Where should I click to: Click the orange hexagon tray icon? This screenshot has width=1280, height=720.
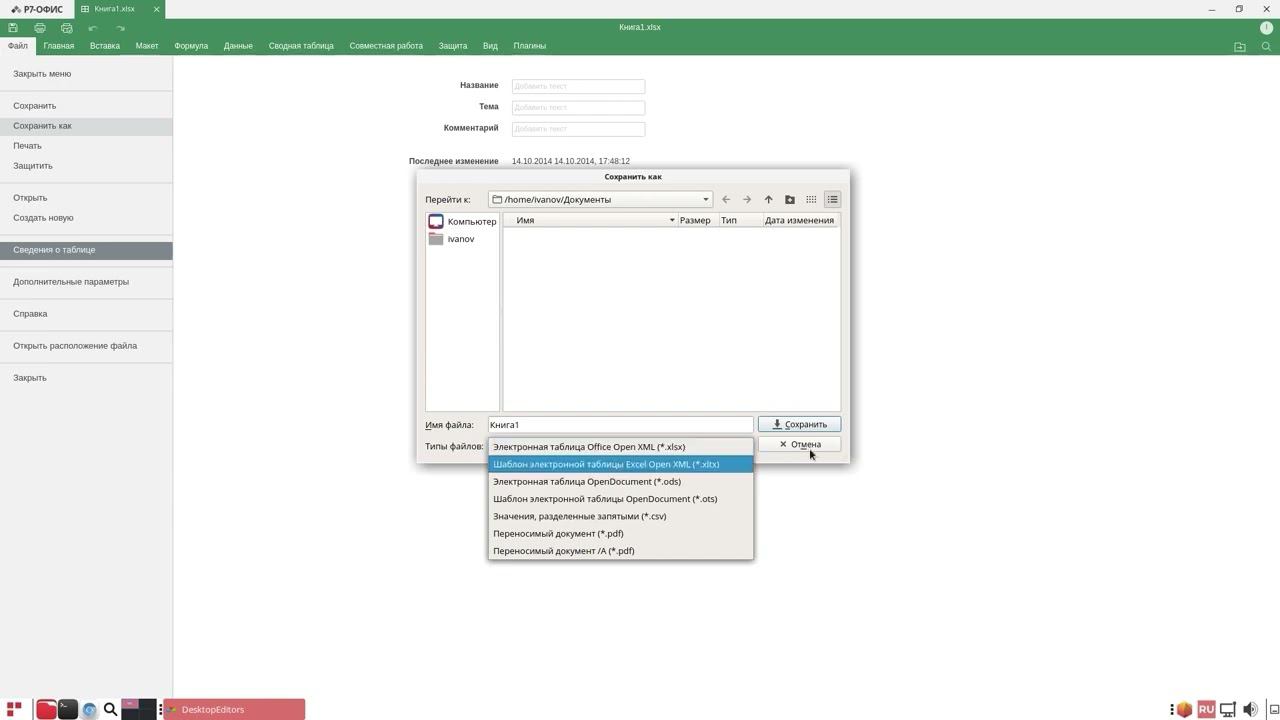(x=1185, y=709)
